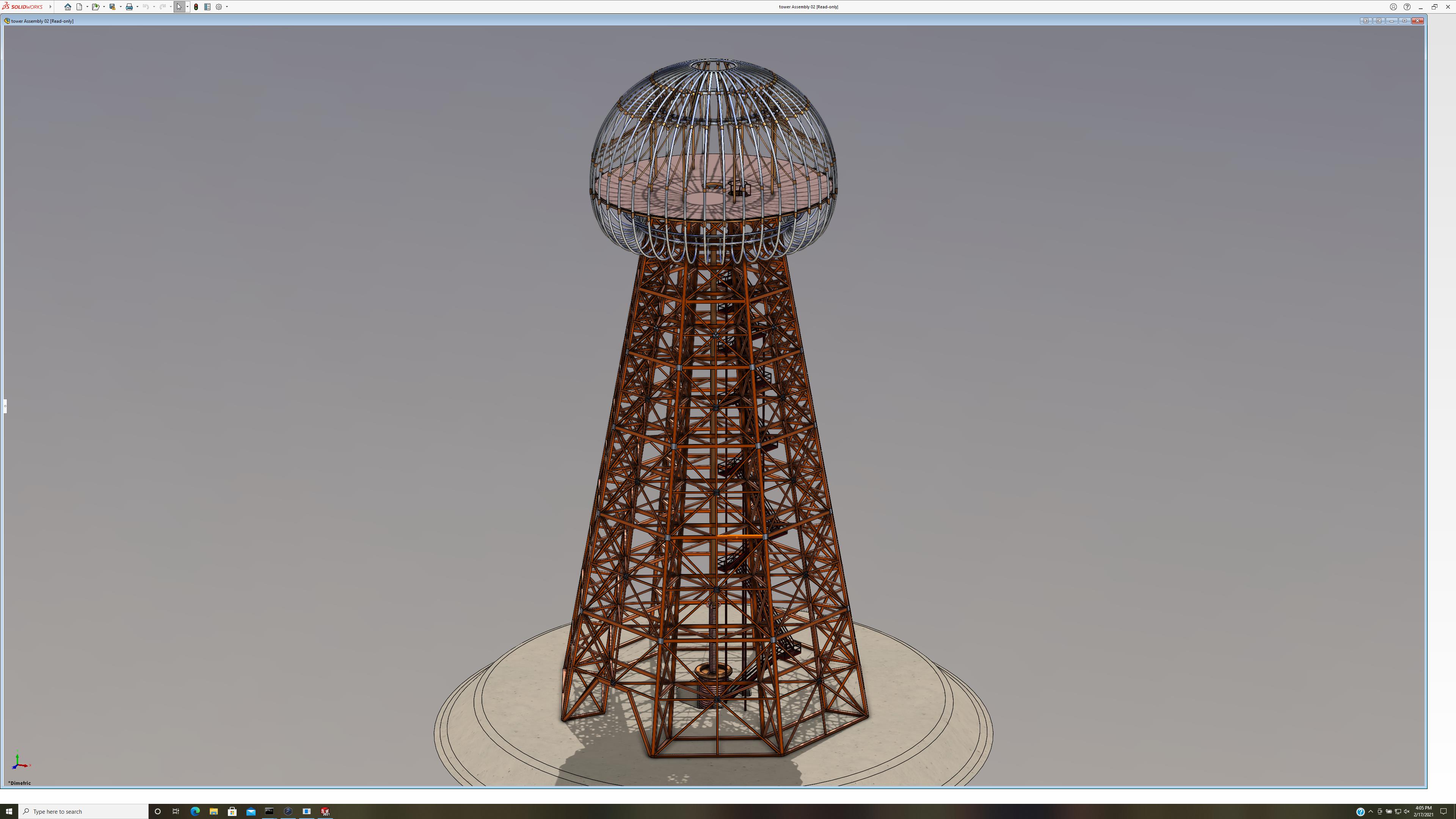Click the volume speaker tray icon
This screenshot has height=819, width=1456.
[1407, 812]
